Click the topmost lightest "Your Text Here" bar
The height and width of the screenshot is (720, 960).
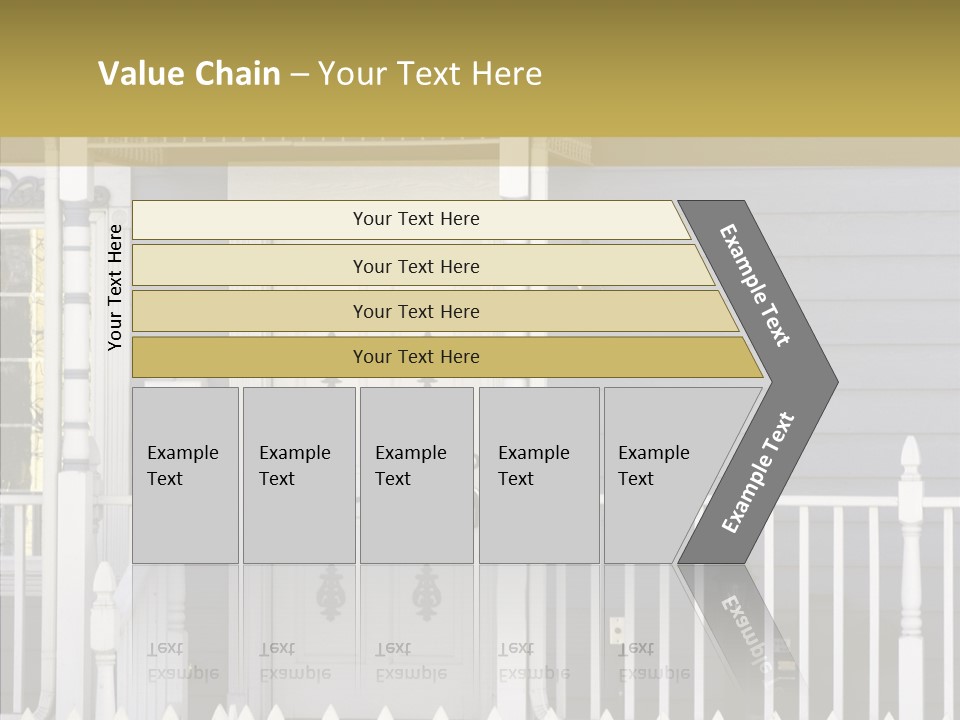(x=415, y=219)
